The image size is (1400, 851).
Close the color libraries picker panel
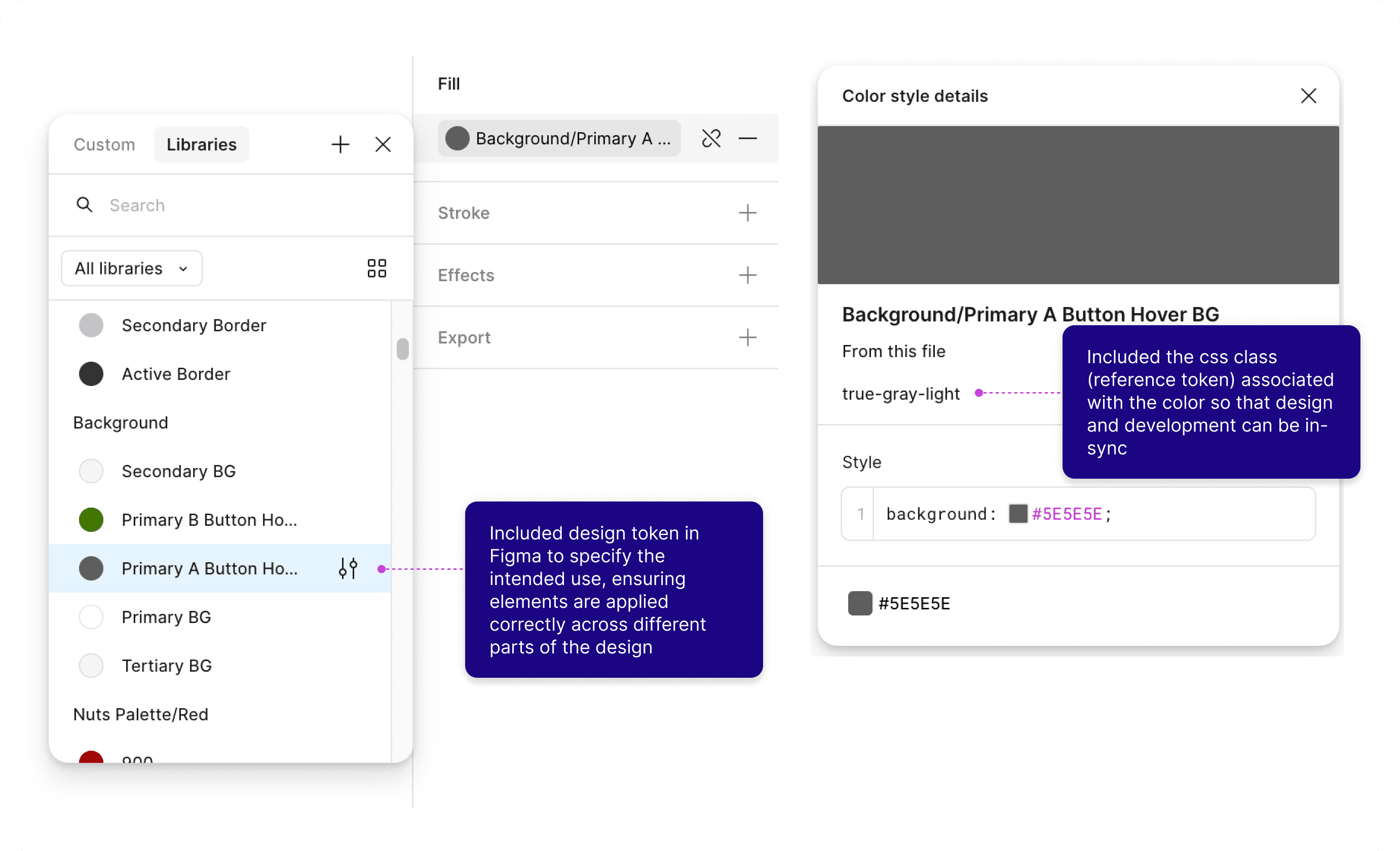383,144
